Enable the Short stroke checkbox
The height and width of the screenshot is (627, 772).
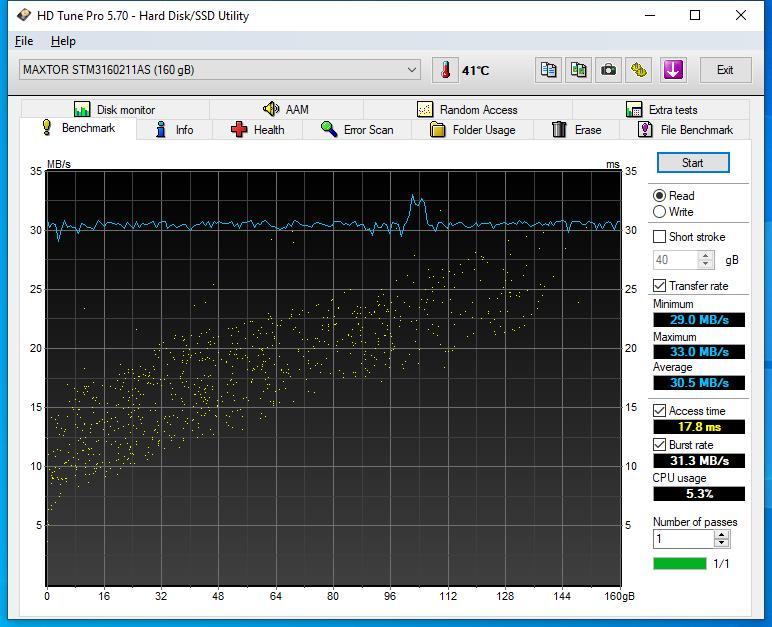[659, 237]
